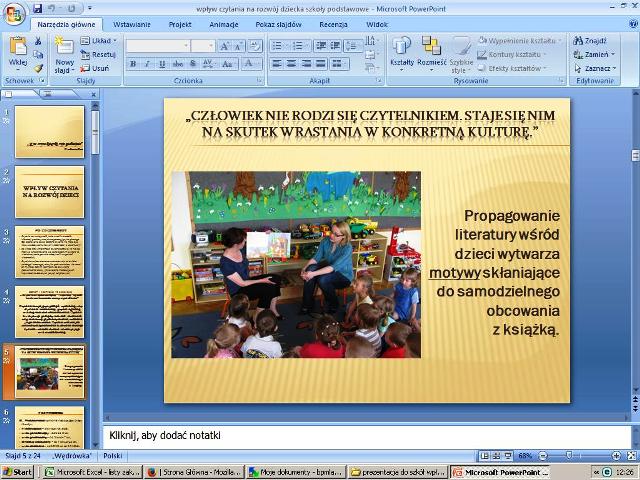Open the font color button
Screen dimensions: 640x480
249,64
